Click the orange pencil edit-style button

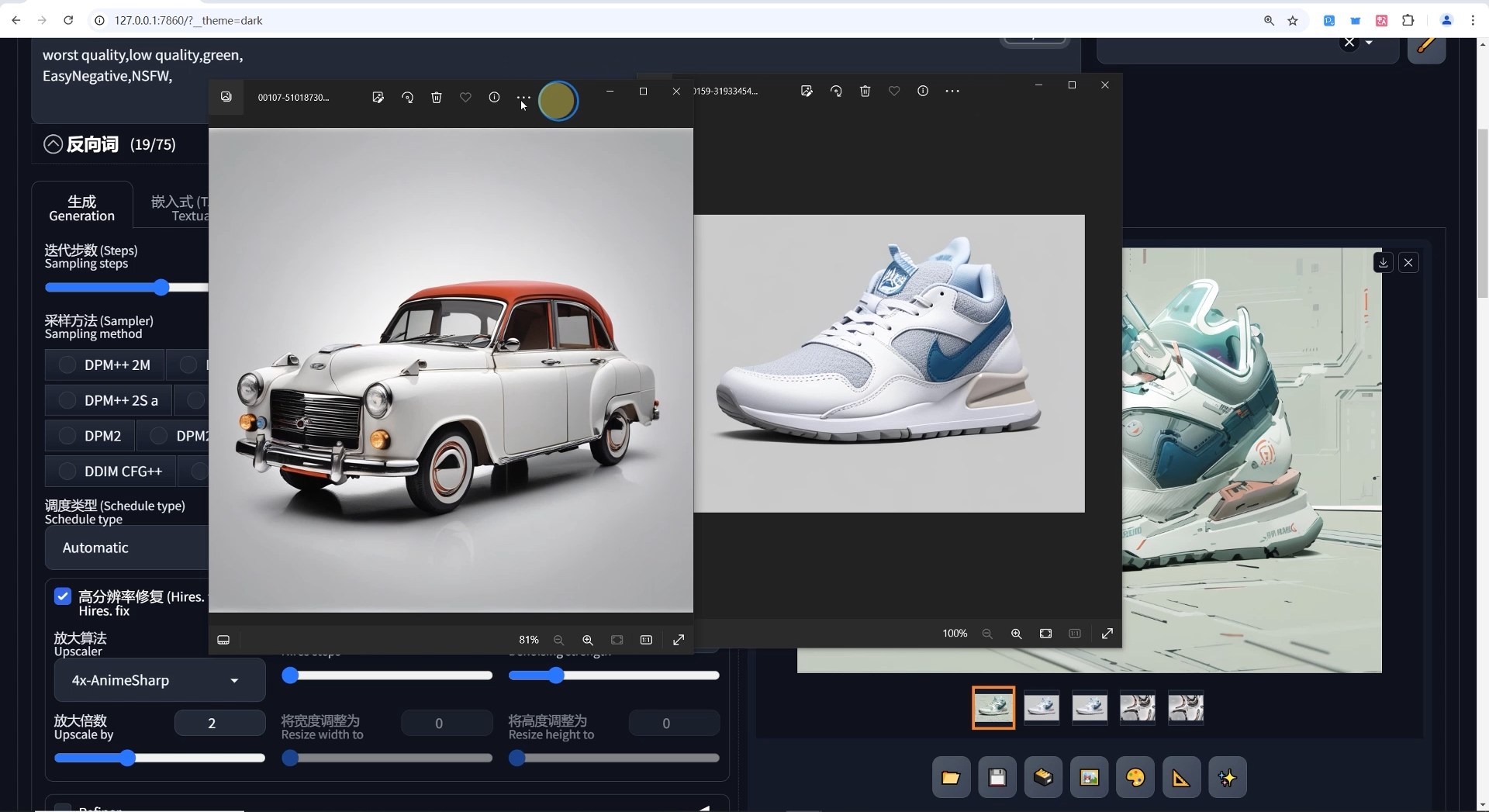tap(1426, 45)
